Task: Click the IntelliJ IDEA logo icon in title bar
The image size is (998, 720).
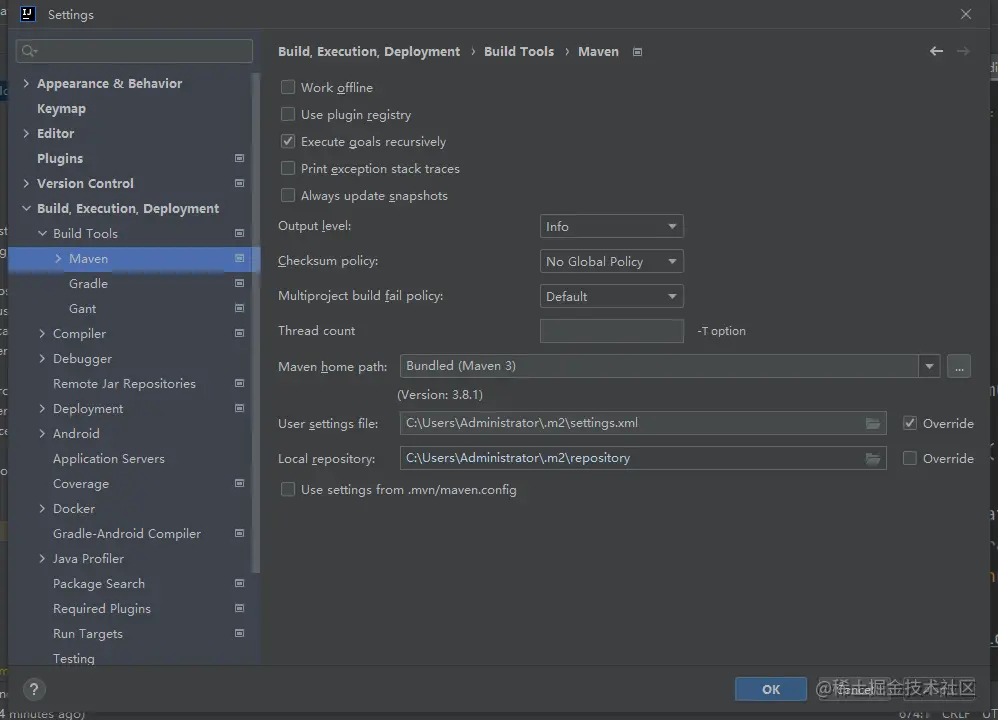Action: tap(27, 14)
